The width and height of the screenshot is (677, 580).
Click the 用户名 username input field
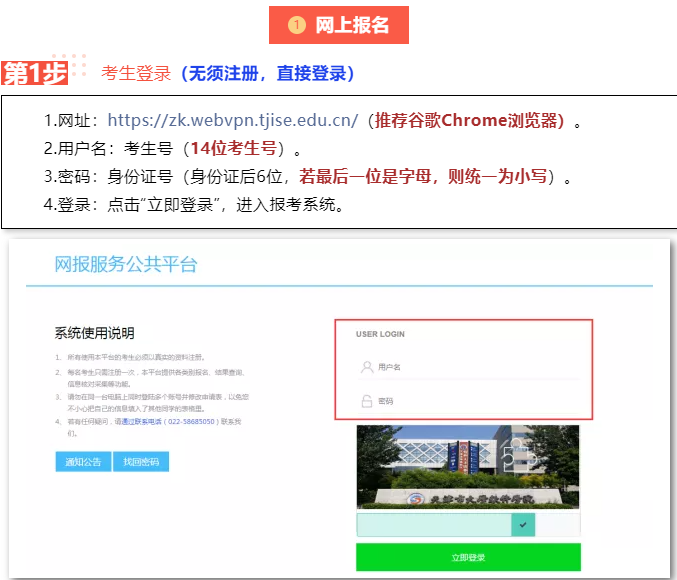[470, 367]
